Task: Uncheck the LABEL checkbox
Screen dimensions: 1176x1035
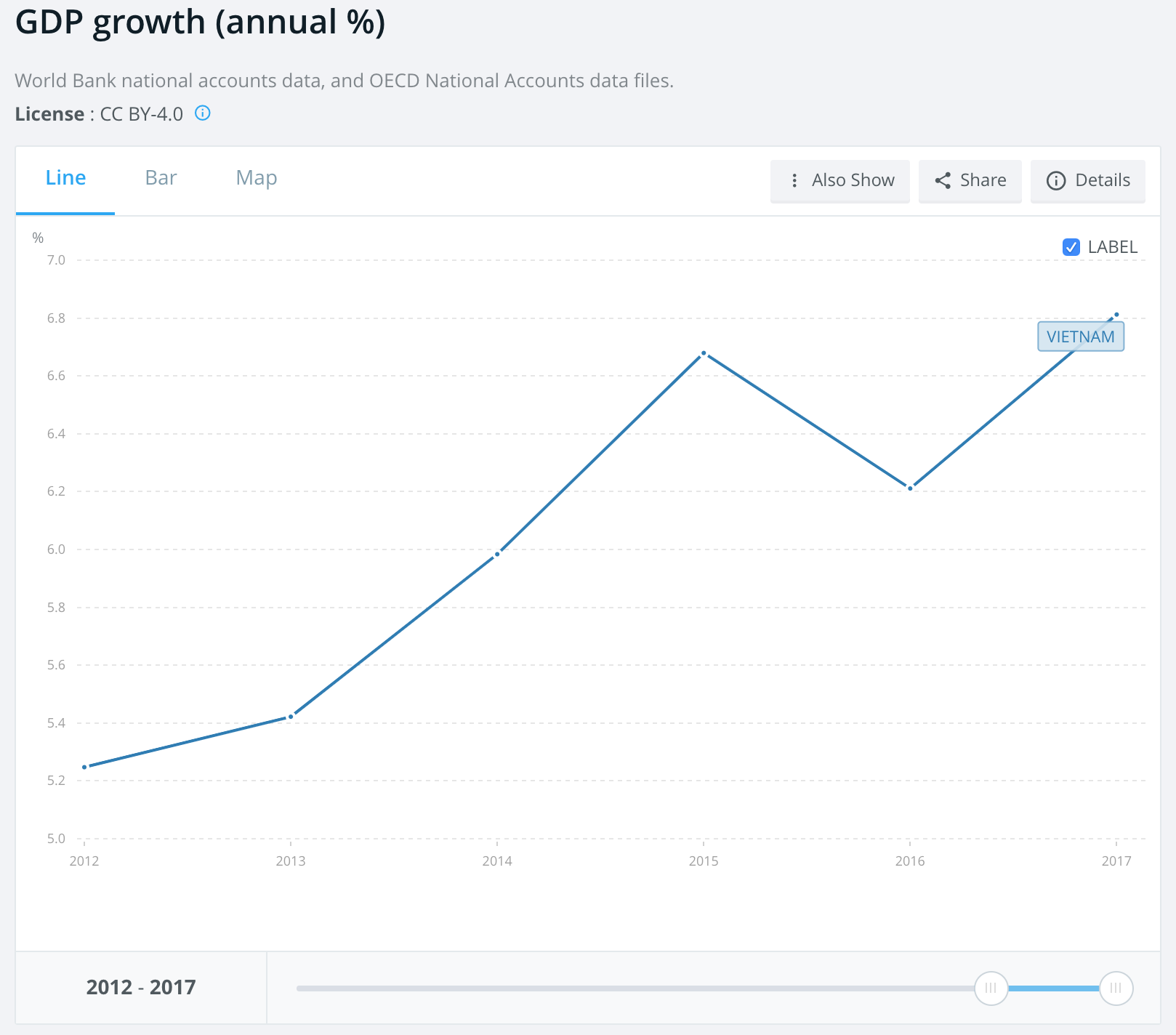Action: click(1071, 247)
